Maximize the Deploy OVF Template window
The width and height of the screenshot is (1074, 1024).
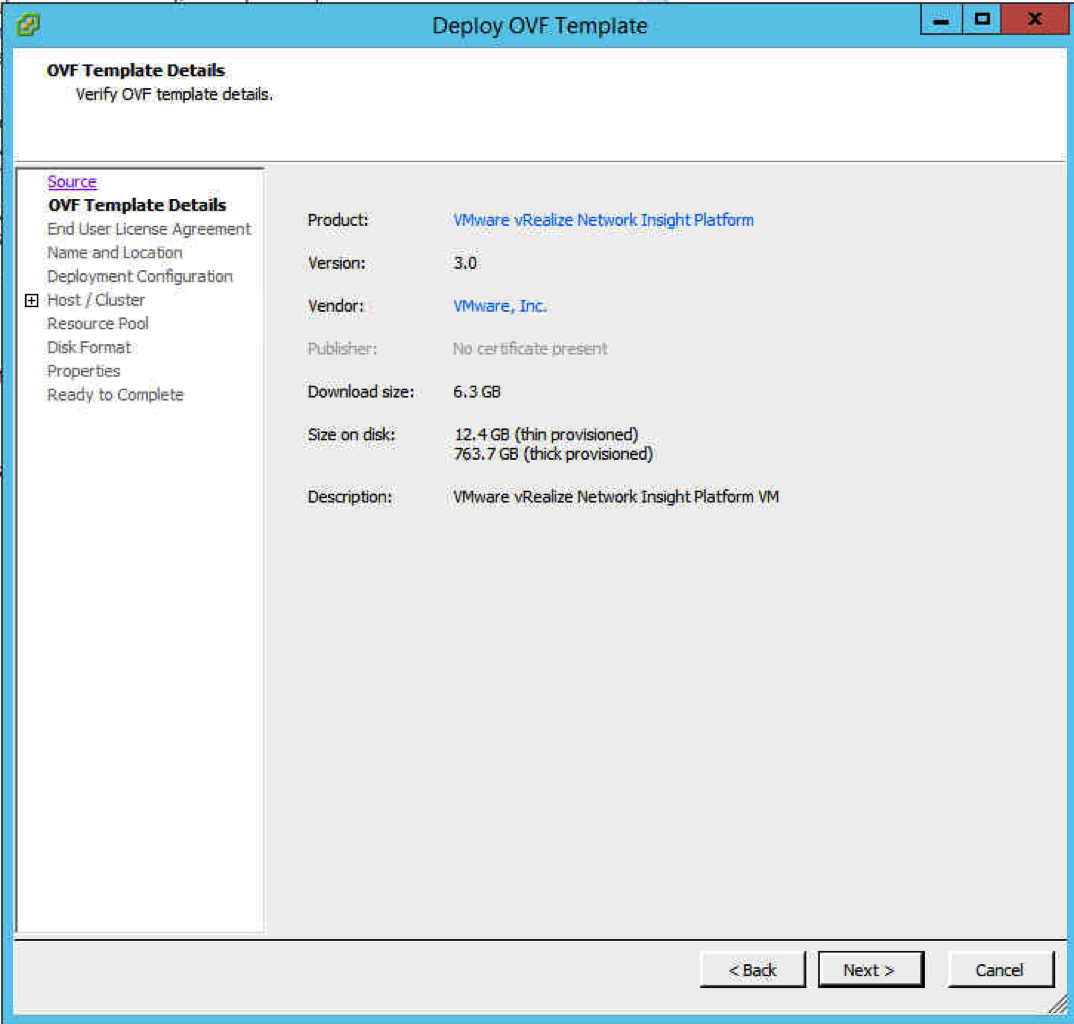coord(983,20)
